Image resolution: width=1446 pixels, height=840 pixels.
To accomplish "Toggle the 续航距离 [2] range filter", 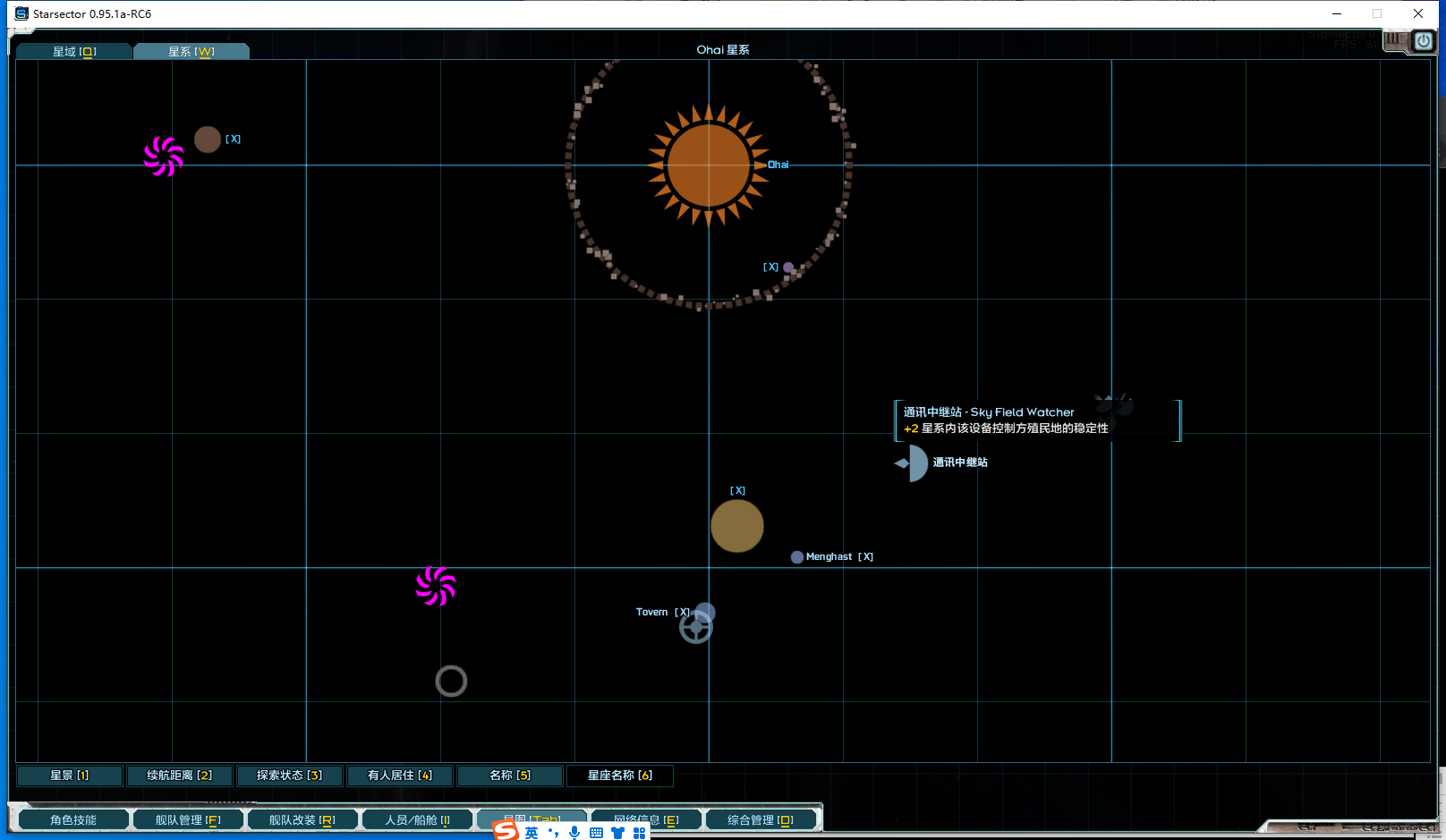I will [180, 776].
